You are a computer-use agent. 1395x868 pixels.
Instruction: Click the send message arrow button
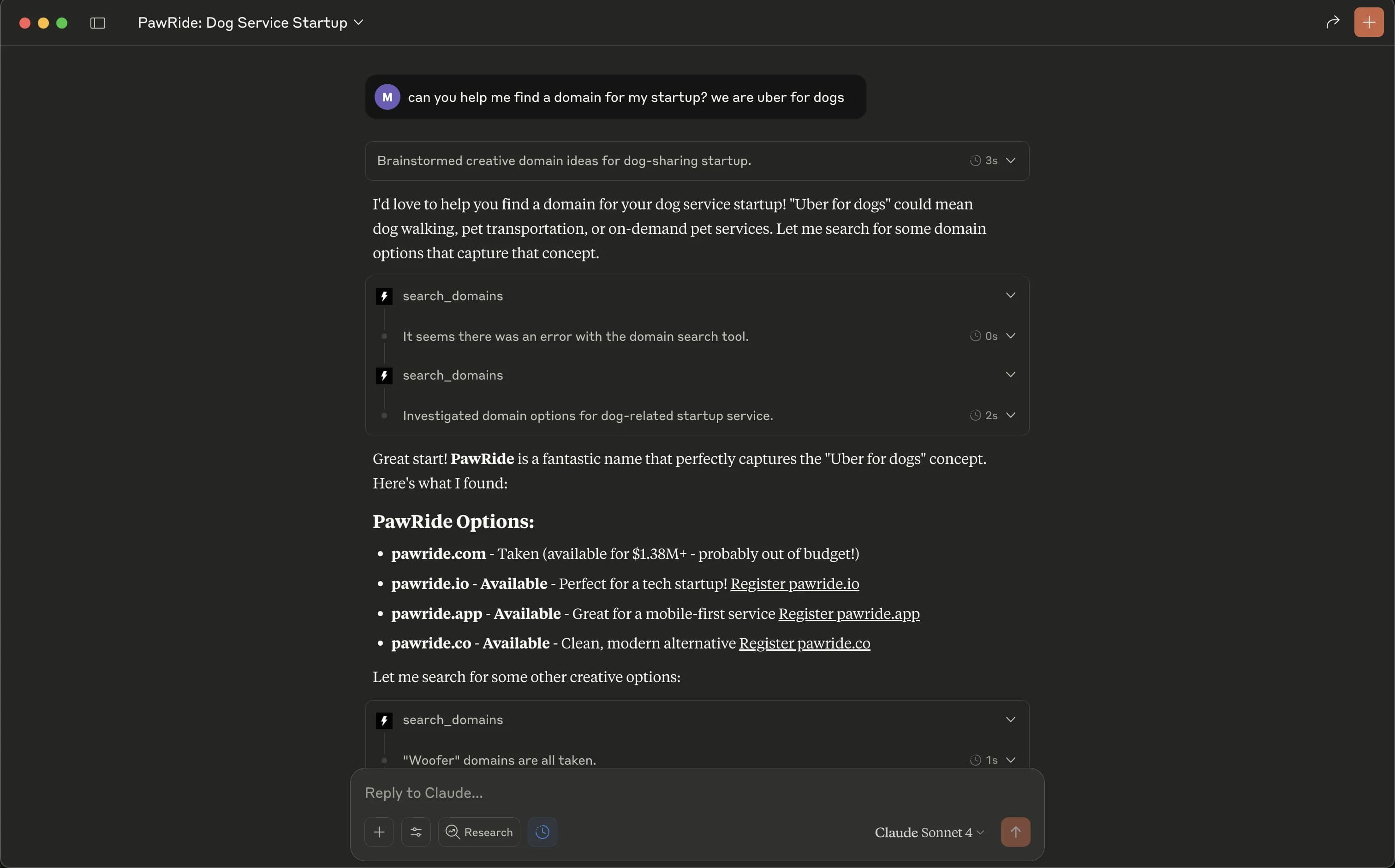1015,832
